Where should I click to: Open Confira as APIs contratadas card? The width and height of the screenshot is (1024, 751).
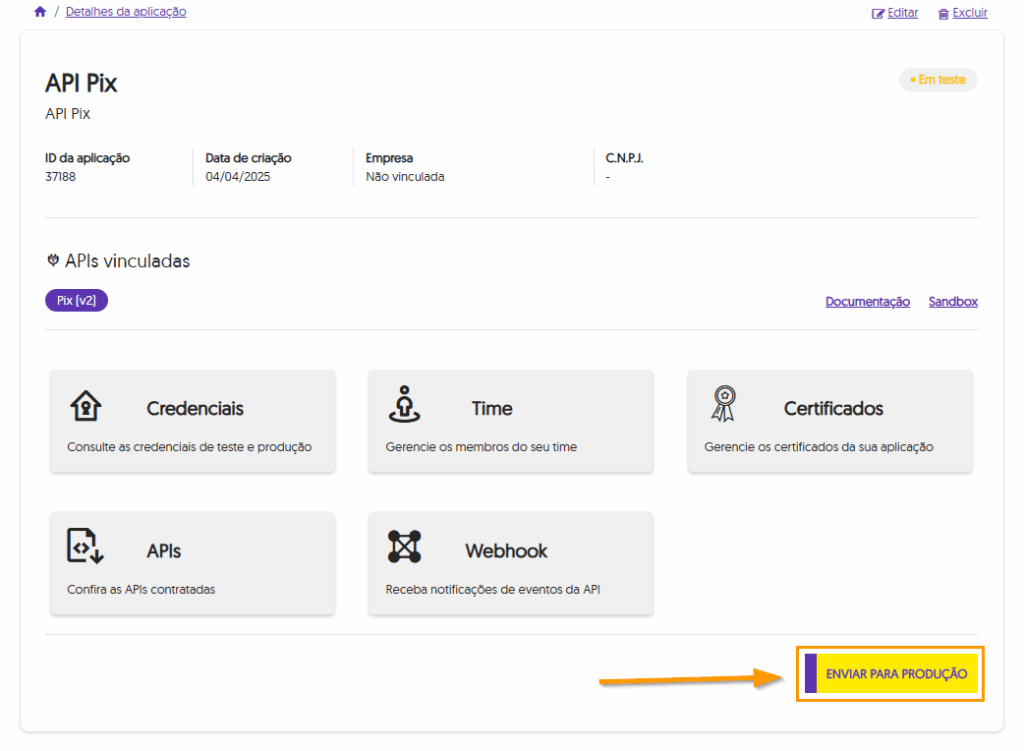click(141, 589)
